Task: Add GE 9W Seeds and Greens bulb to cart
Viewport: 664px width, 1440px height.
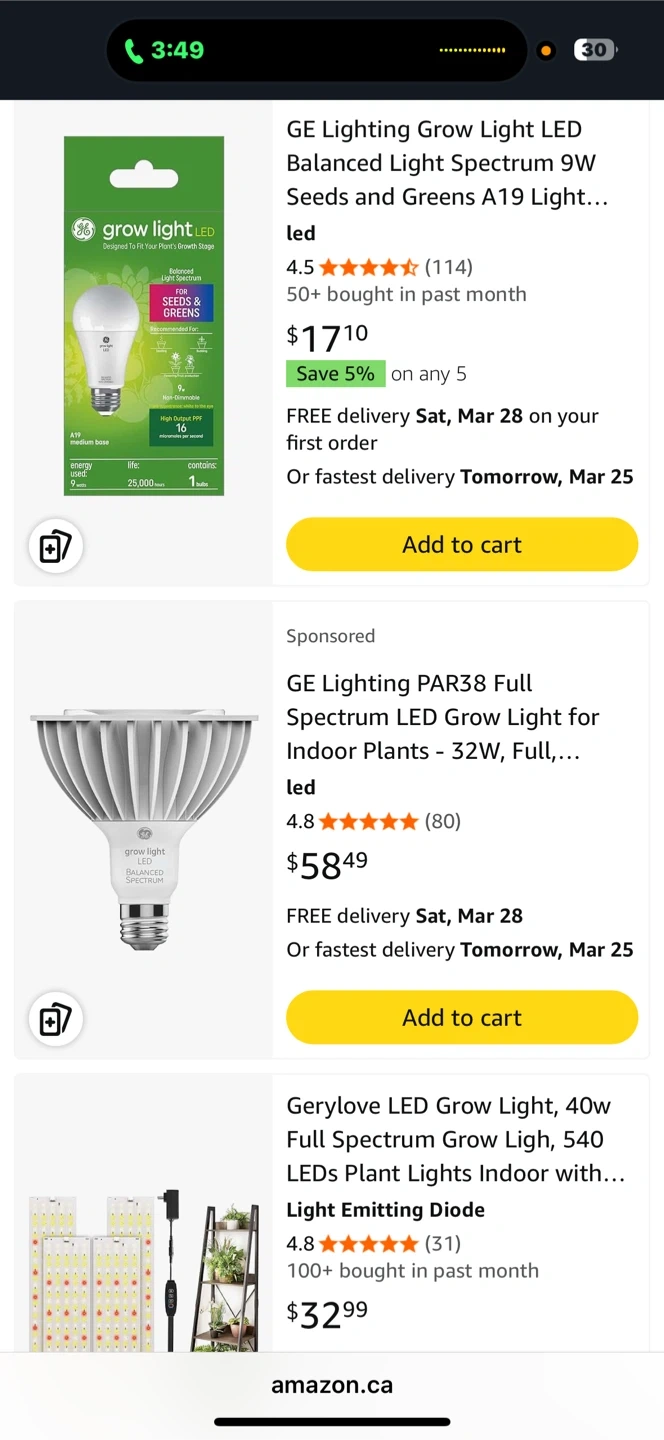Action: [462, 545]
